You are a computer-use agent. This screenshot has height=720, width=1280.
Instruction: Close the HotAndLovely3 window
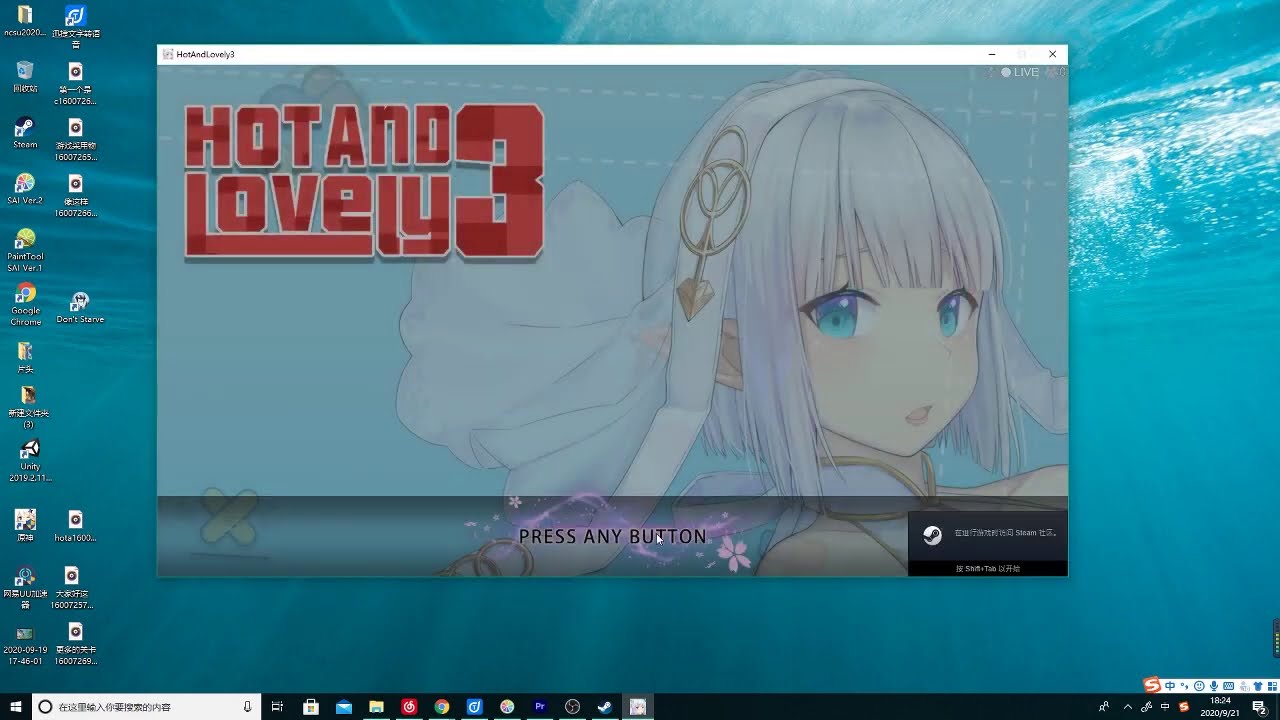pos(1052,54)
